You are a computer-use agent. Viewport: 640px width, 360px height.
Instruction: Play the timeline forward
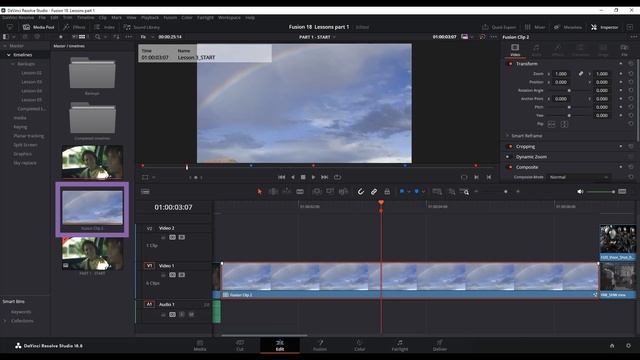313,177
